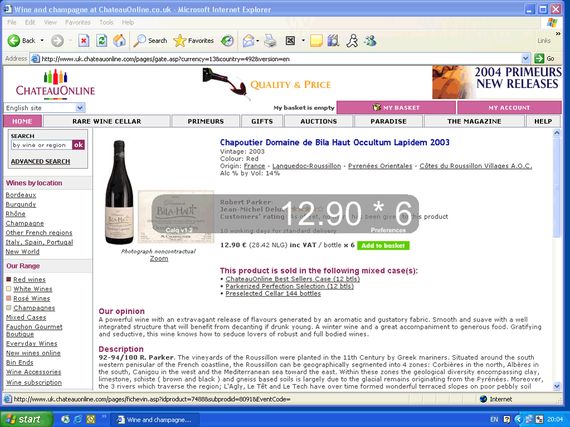Open the Messenger person icon
570x427 pixels.
pos(352,41)
